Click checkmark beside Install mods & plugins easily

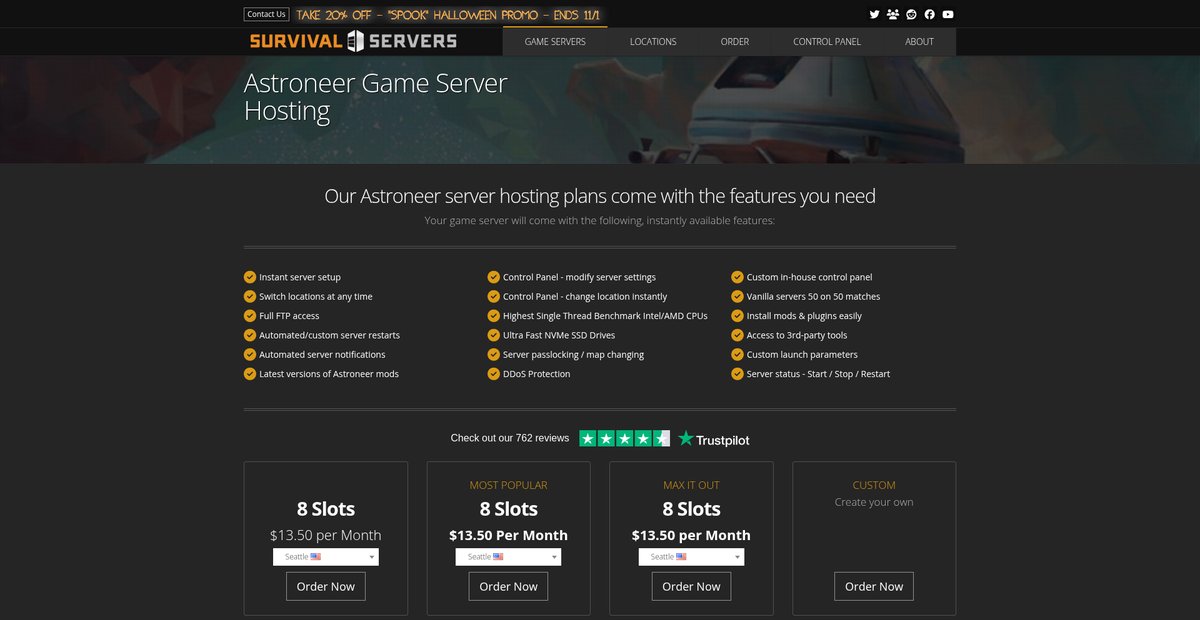coord(738,316)
